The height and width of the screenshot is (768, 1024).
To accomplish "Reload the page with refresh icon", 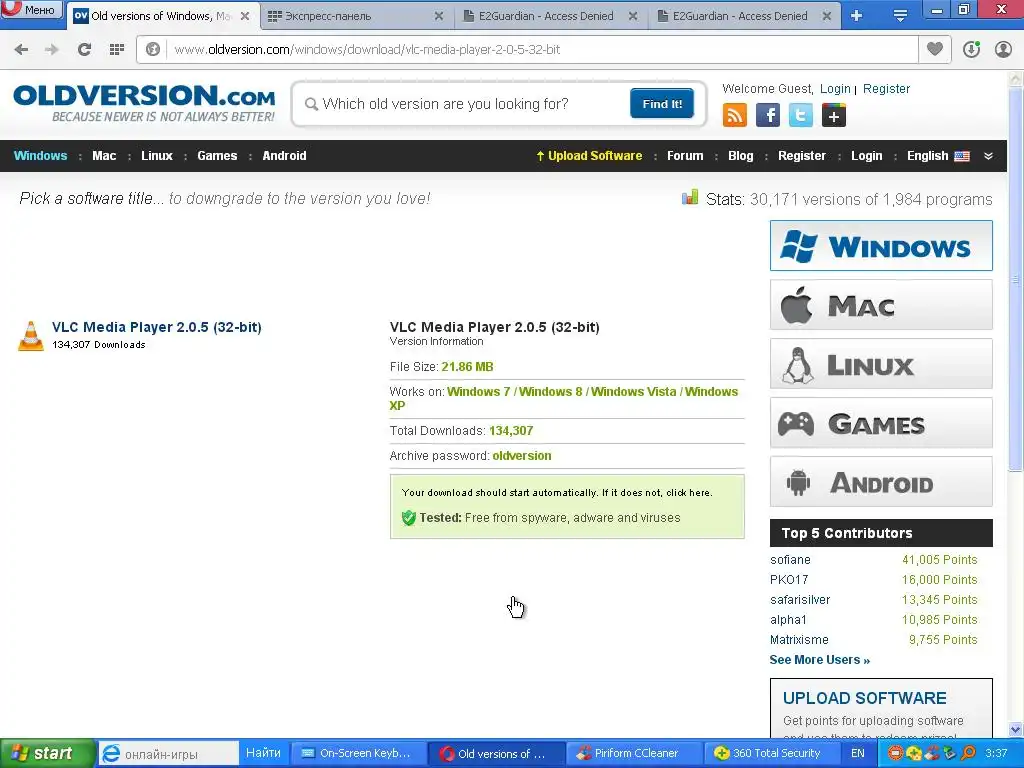I will (x=84, y=50).
